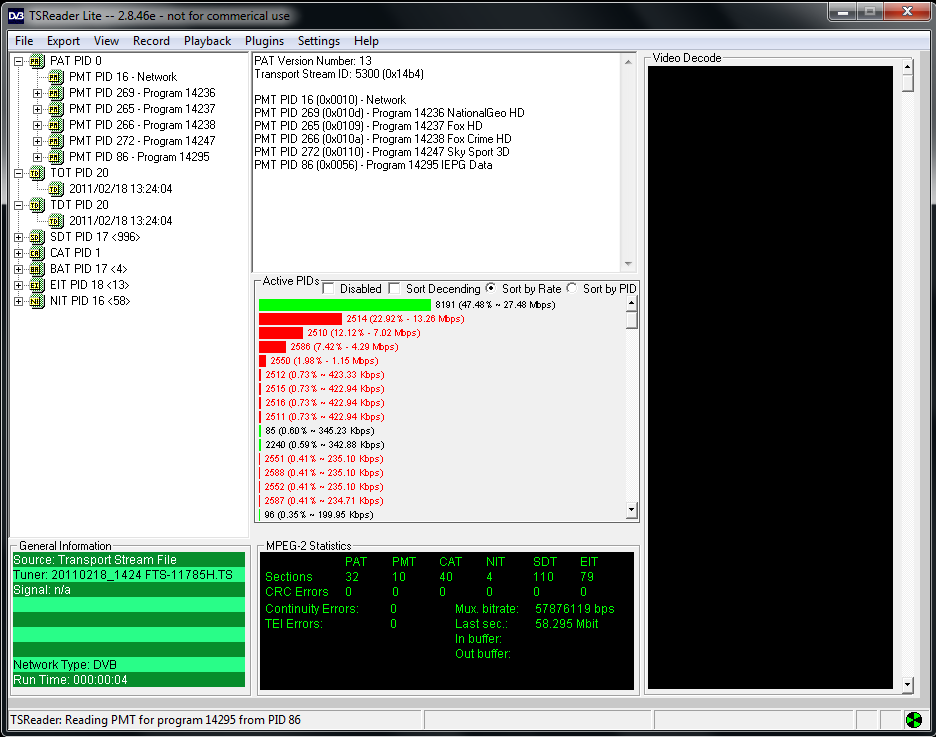
Task: Click the Active PIDs scroll up arrow
Action: 632,304
